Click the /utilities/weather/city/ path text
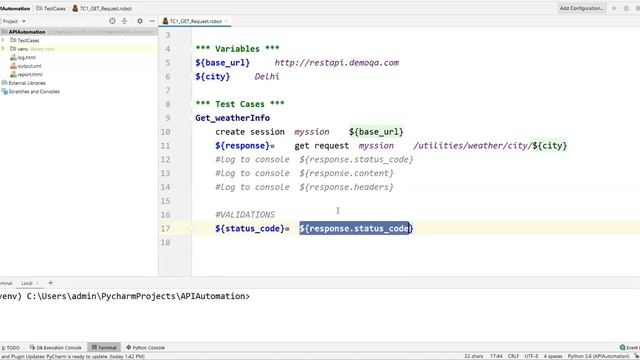 click(473, 146)
